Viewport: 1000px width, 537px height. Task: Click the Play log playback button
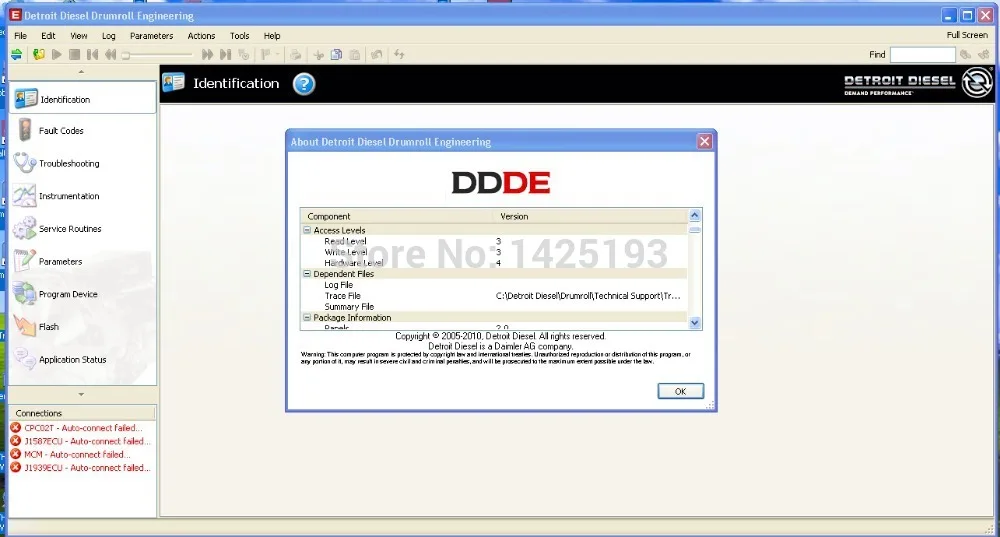pyautogui.click(x=57, y=55)
